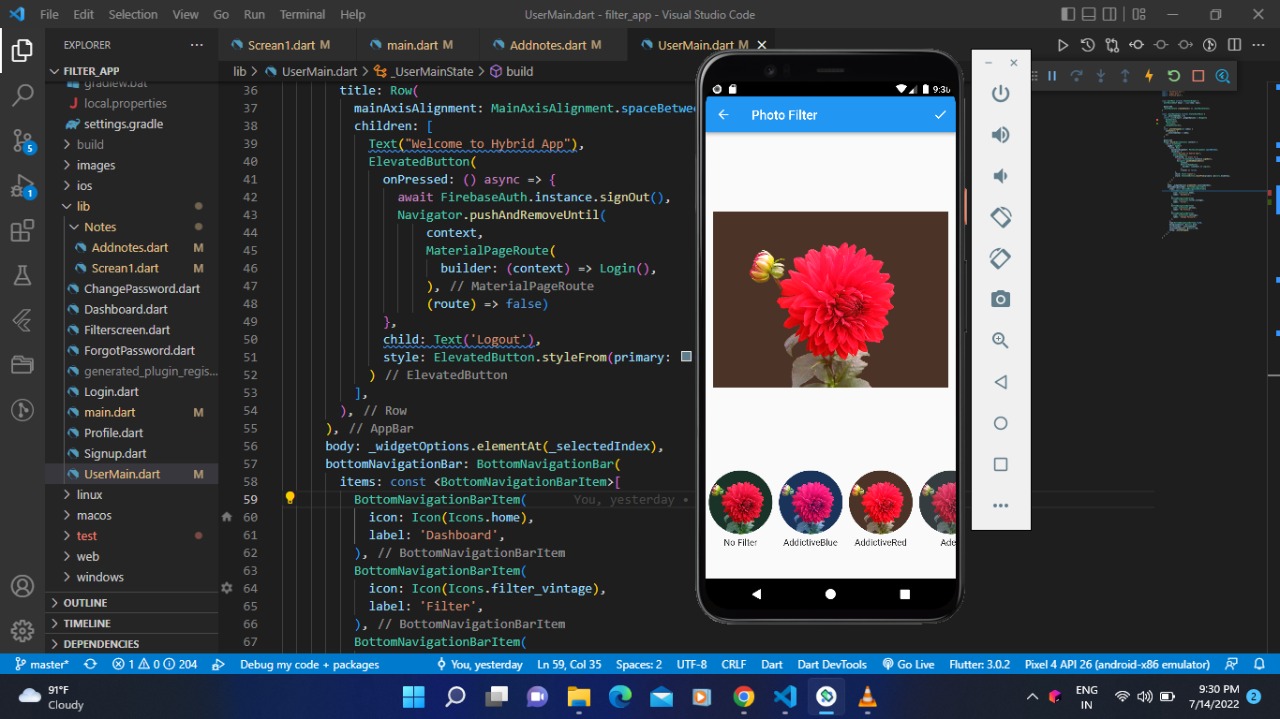Collapse the lib folder
Image resolution: width=1280 pixels, height=719 pixels.
[131, 206]
